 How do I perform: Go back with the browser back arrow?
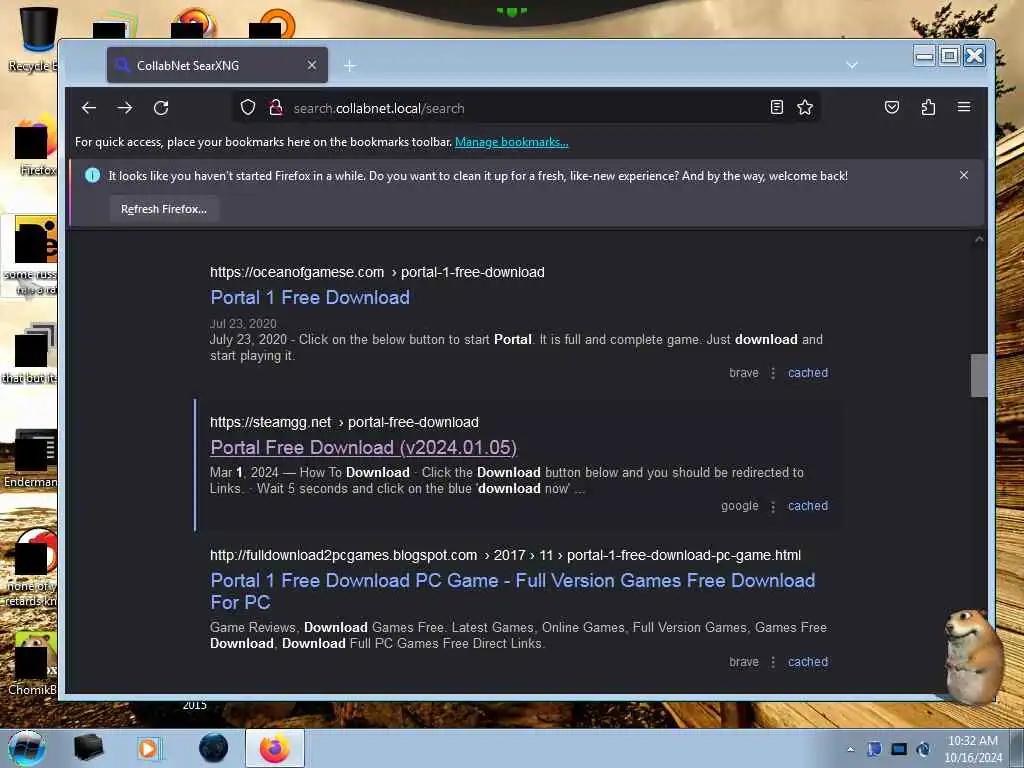tap(89, 108)
